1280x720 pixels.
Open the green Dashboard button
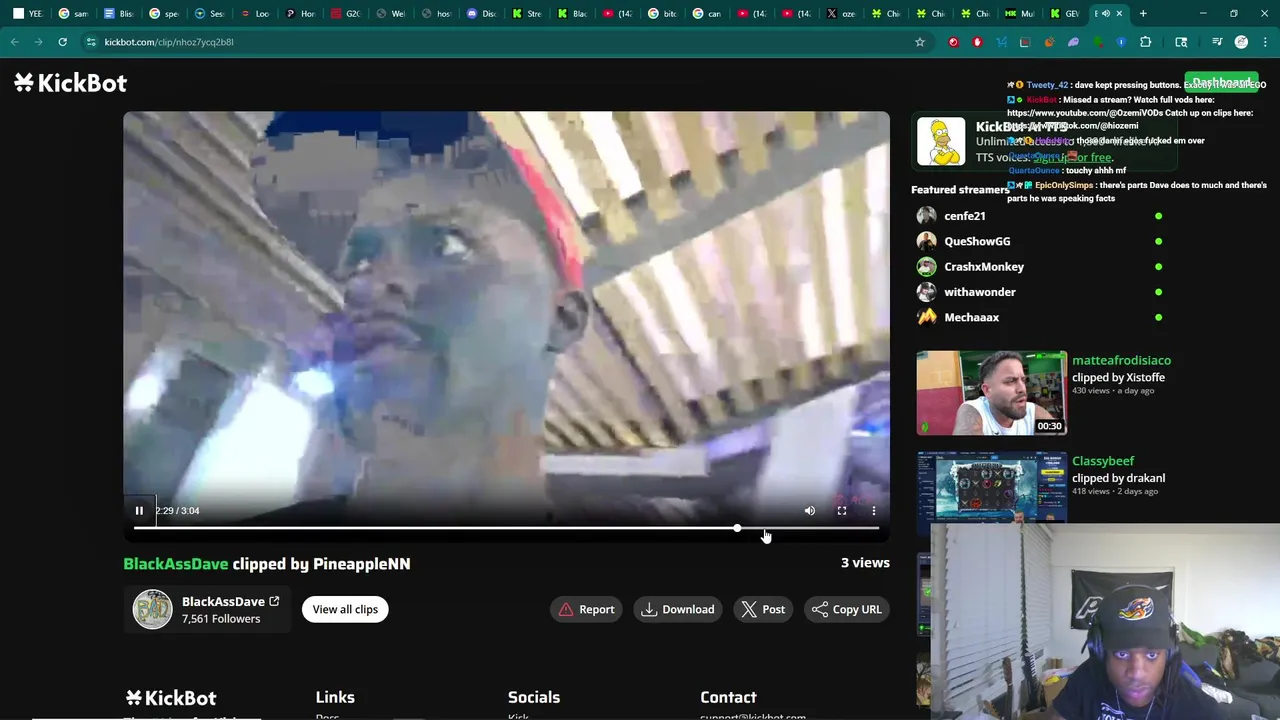tap(1221, 82)
